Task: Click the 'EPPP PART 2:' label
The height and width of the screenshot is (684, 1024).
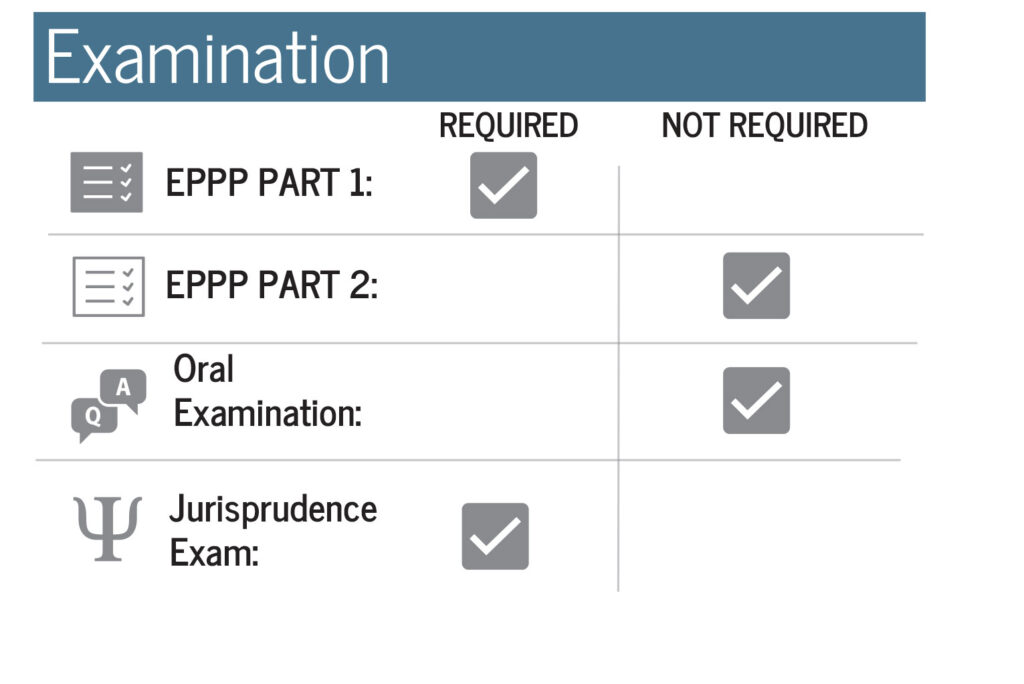Action: click(272, 286)
